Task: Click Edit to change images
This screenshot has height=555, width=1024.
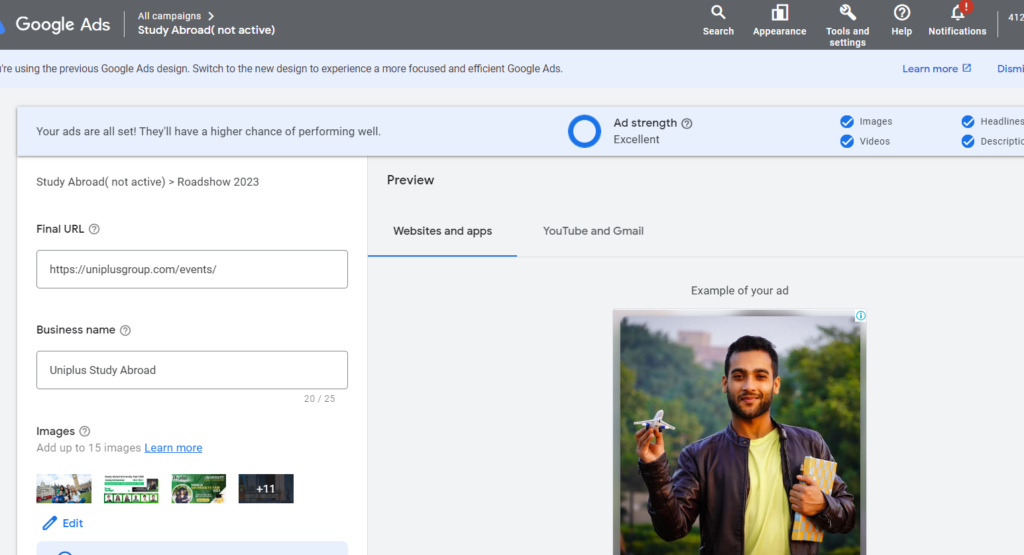Action: point(63,523)
